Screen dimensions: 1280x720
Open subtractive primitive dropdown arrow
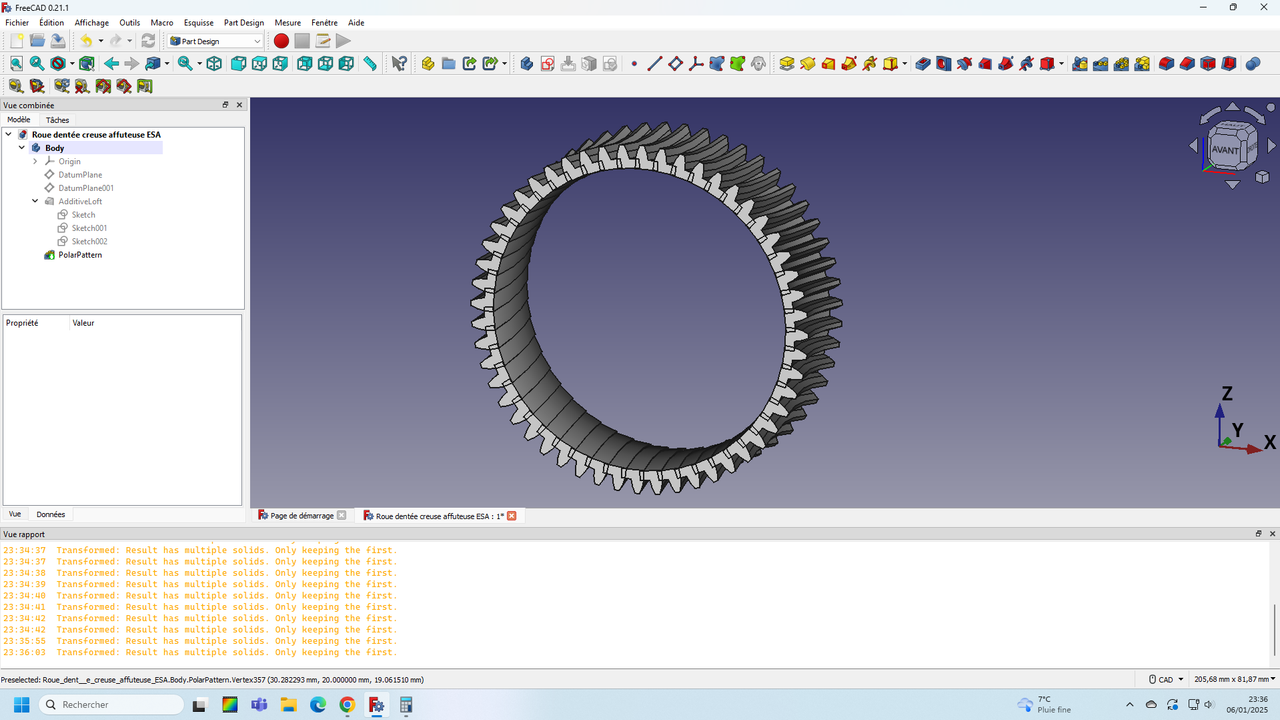1062,63
